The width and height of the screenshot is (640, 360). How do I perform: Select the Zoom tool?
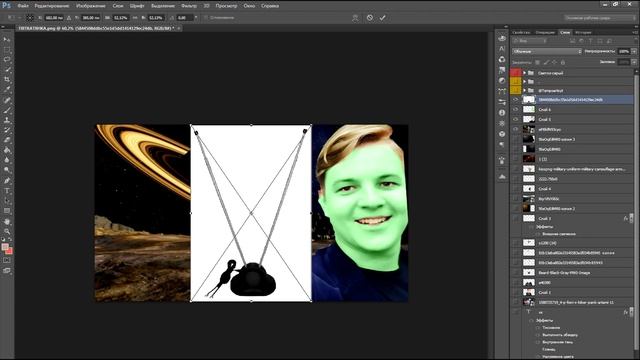[7, 231]
